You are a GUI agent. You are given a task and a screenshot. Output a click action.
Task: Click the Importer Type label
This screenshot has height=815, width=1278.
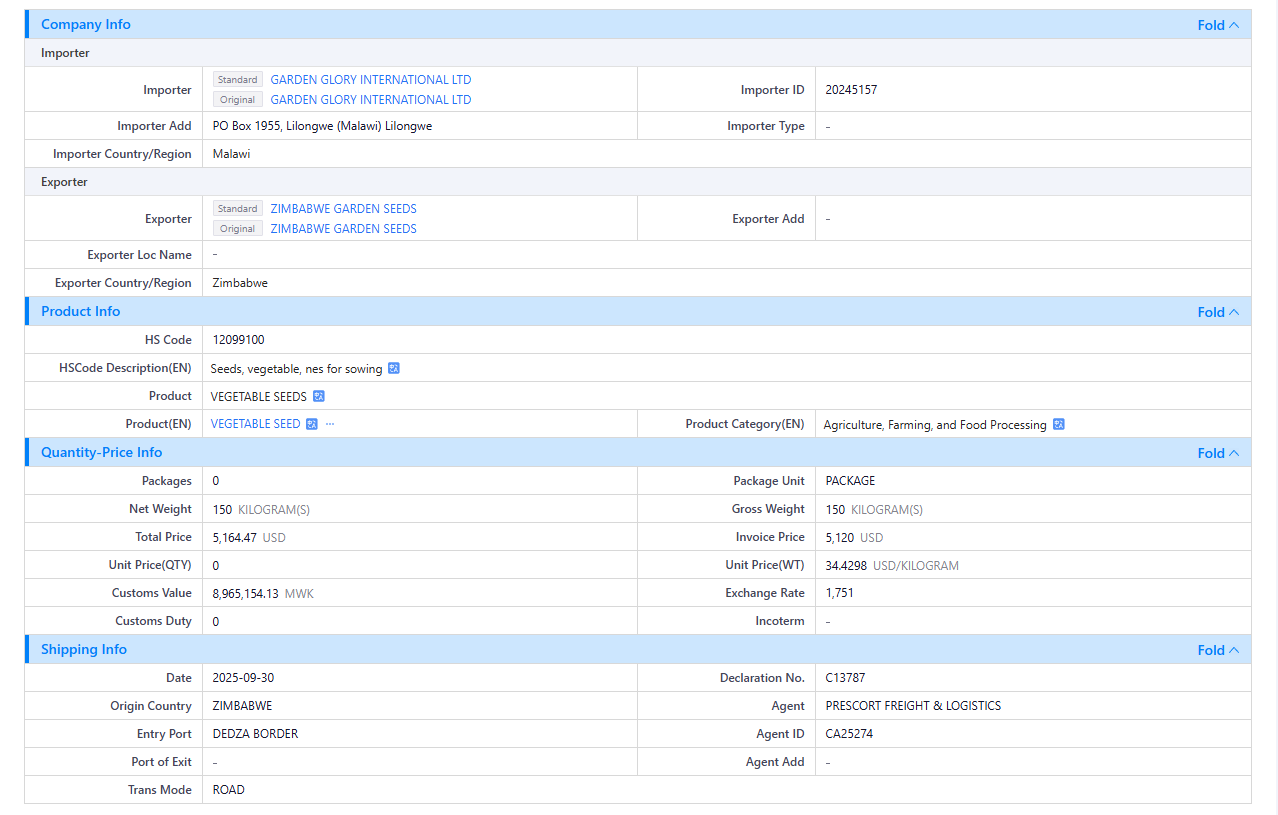[x=766, y=126]
